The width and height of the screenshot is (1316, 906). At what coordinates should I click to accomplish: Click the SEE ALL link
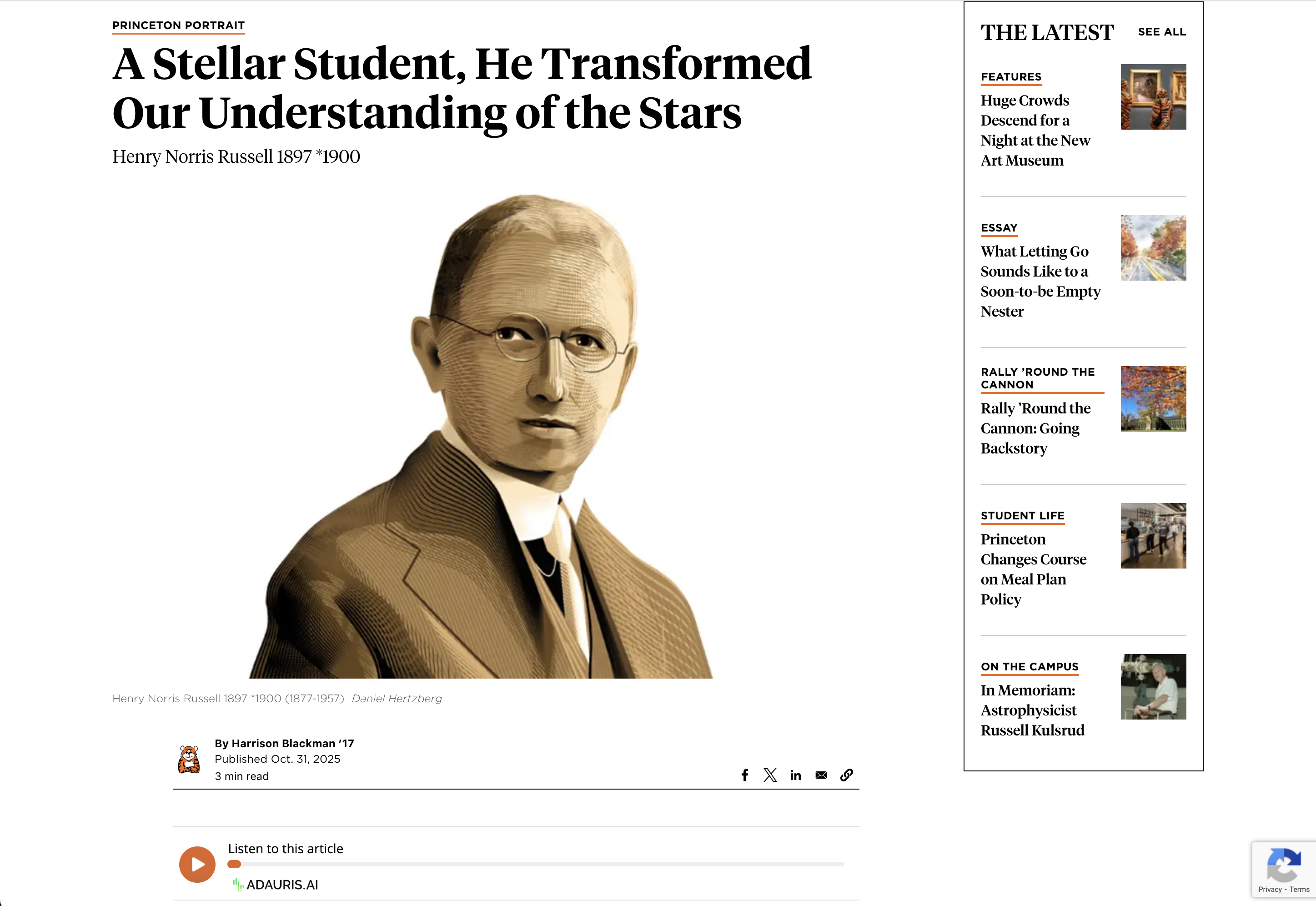click(1161, 32)
